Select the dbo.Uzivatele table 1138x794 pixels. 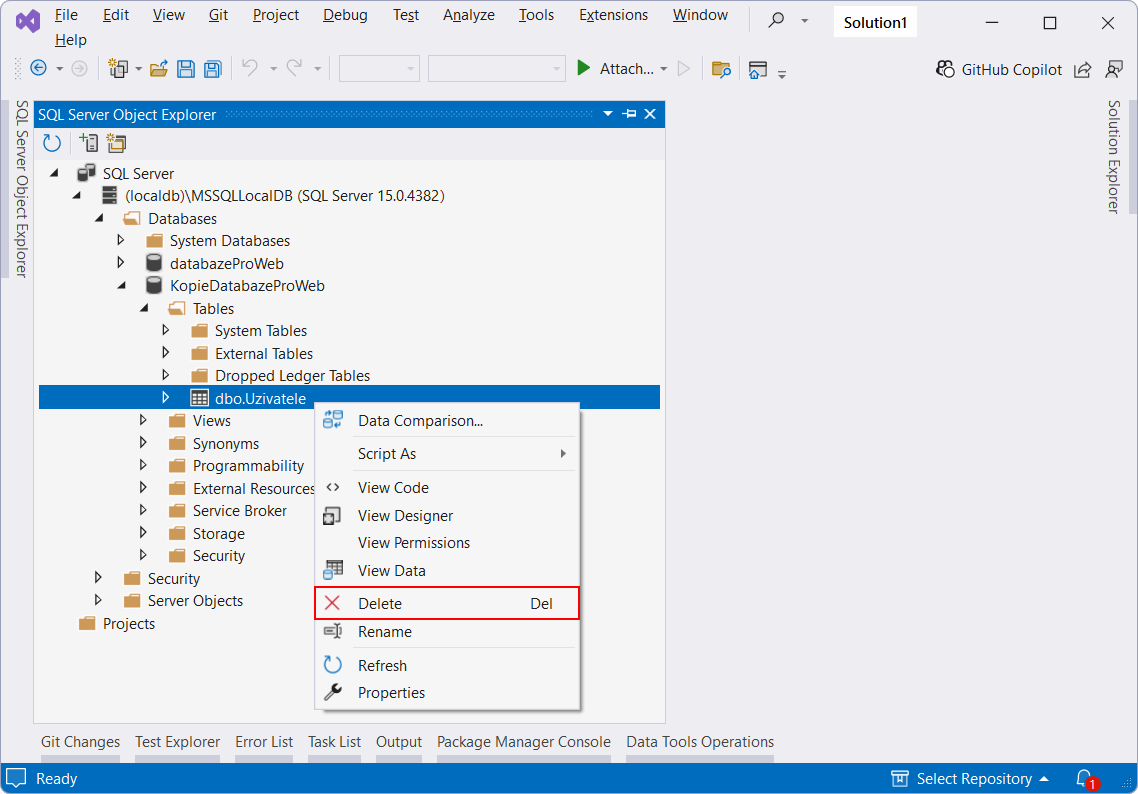[260, 397]
